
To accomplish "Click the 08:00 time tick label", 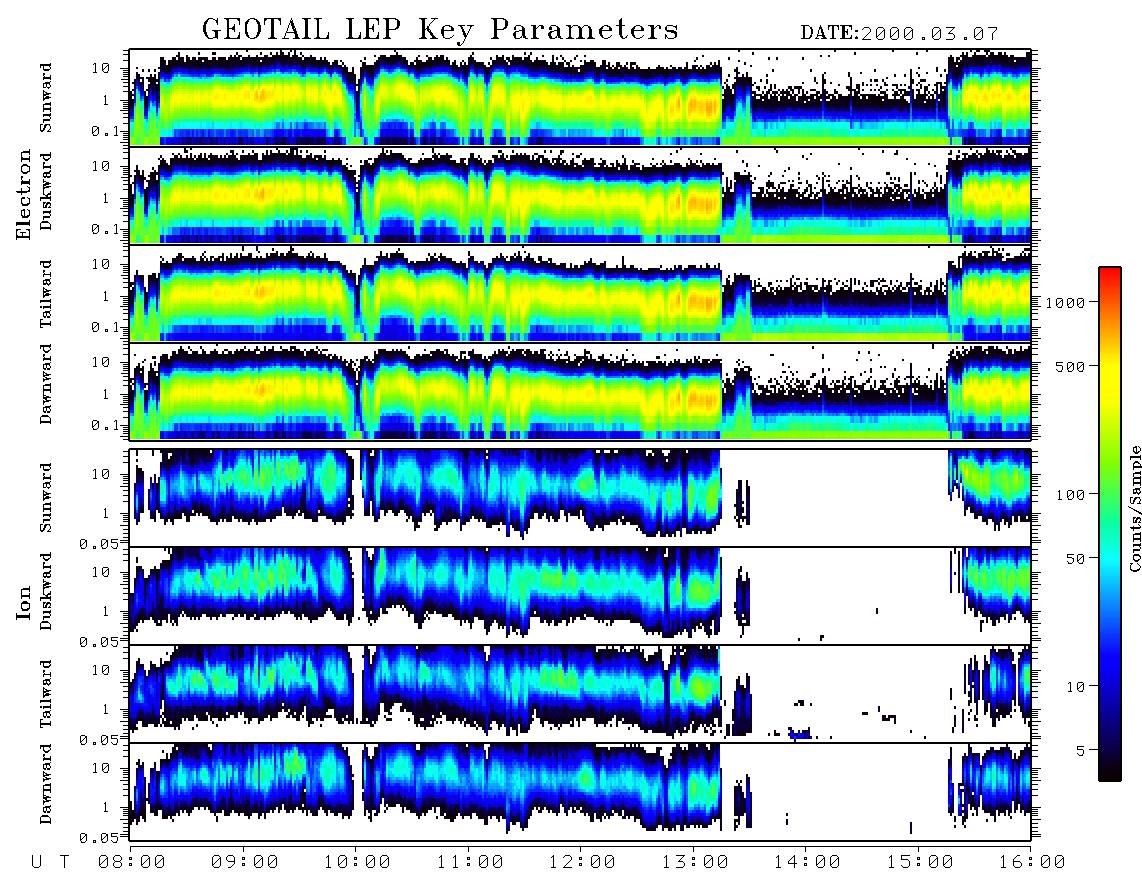I will pos(132,863).
